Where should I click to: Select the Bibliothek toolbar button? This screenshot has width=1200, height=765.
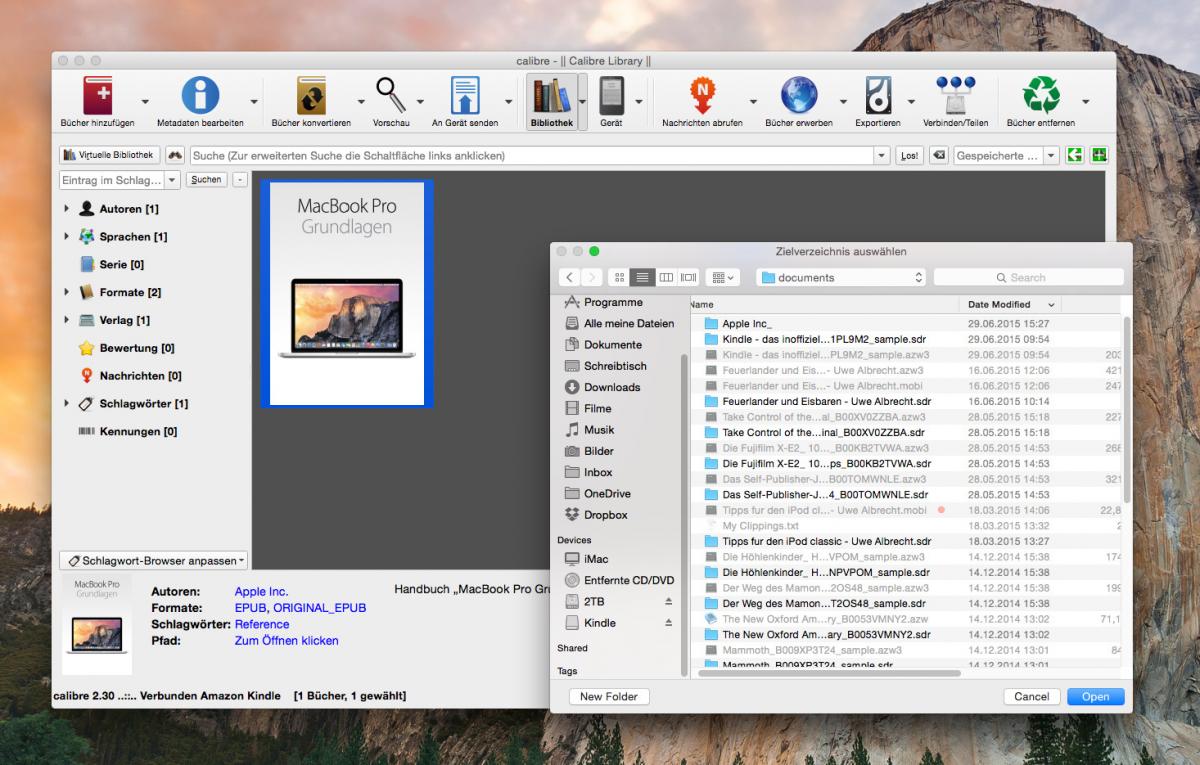[x=551, y=102]
